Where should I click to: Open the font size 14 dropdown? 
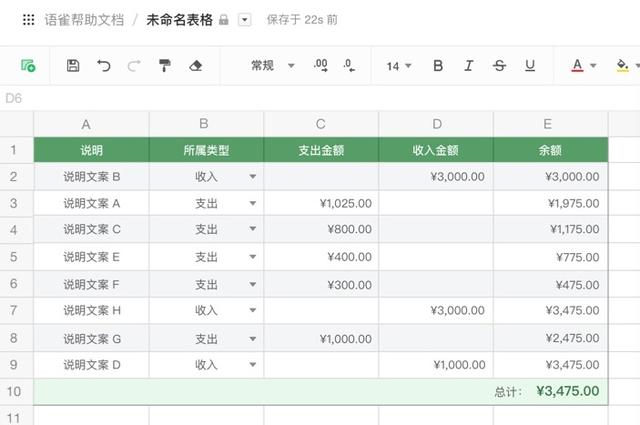[x=399, y=66]
